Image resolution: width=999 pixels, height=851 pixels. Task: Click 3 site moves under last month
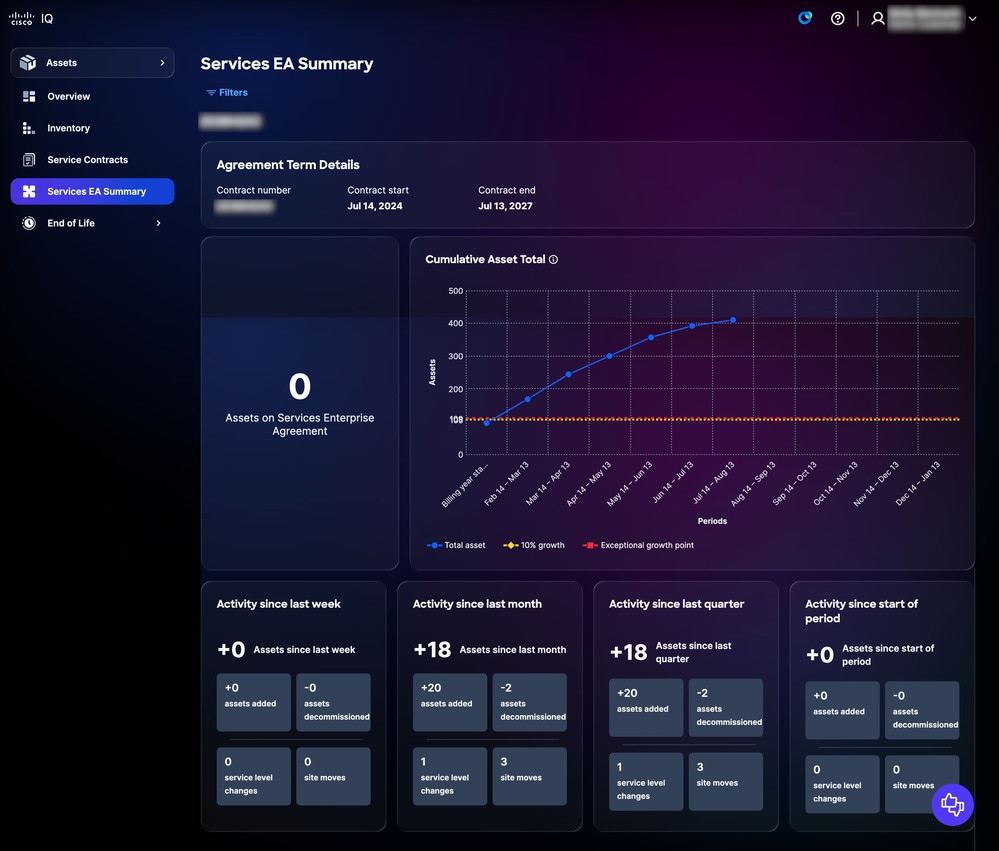pyautogui.click(x=529, y=776)
